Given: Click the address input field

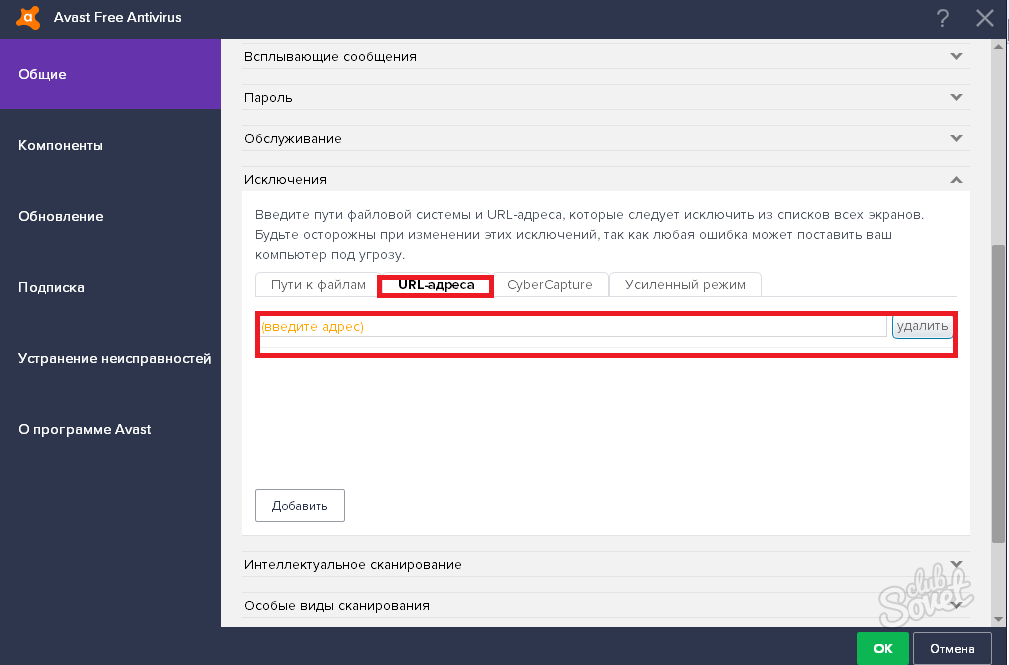Looking at the screenshot, I should (572, 327).
